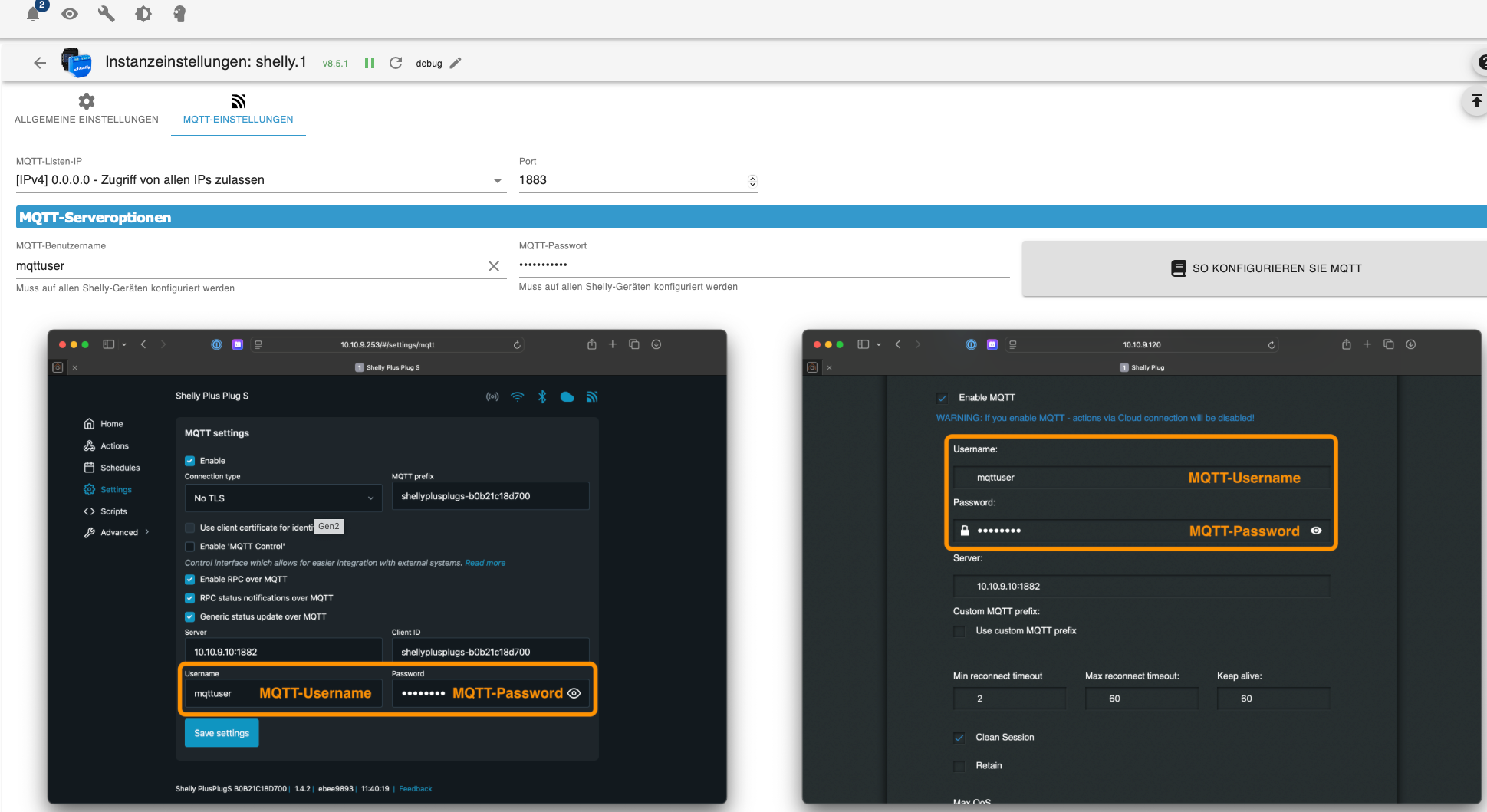The width and height of the screenshot is (1487, 812).
Task: Clear the MQTT-Benutzername field with X
Action: tap(494, 266)
